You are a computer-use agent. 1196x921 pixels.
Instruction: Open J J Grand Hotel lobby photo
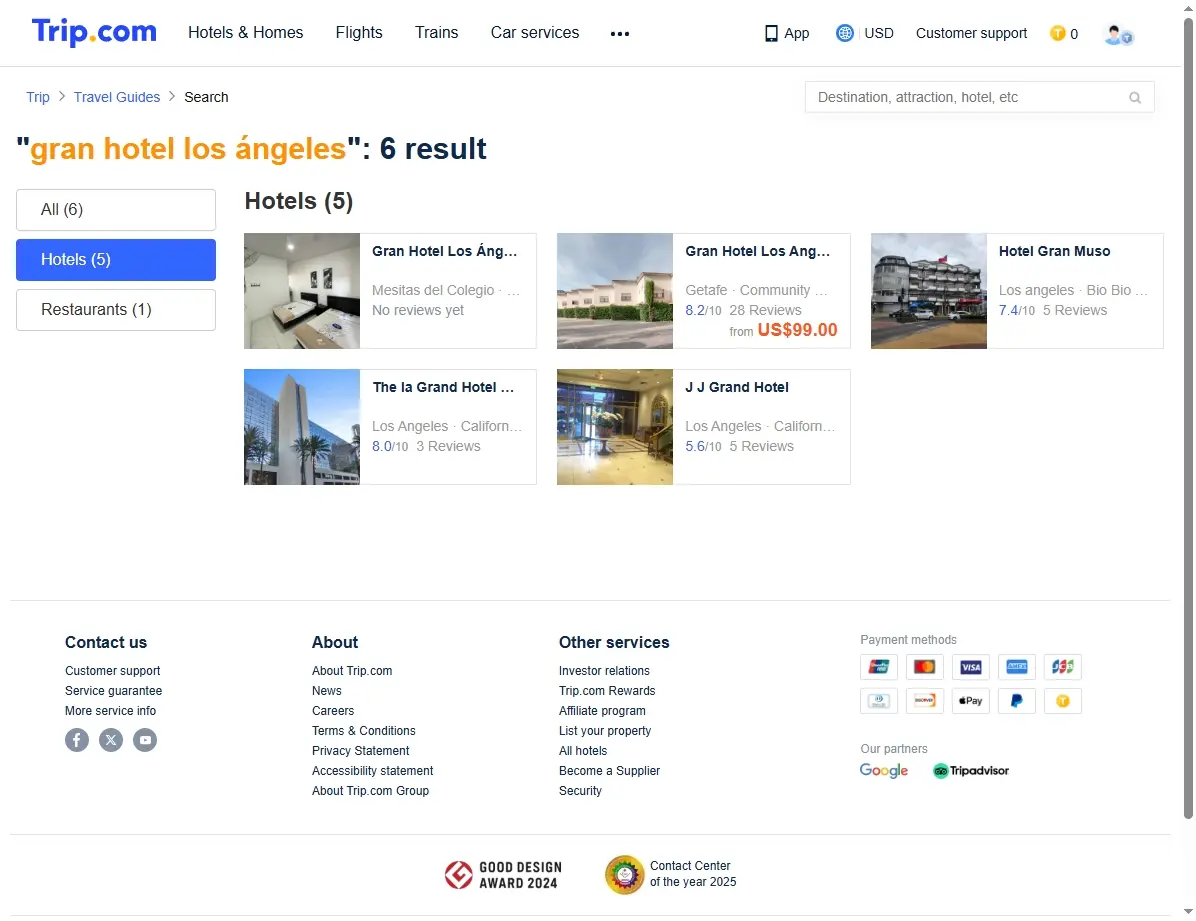point(615,427)
